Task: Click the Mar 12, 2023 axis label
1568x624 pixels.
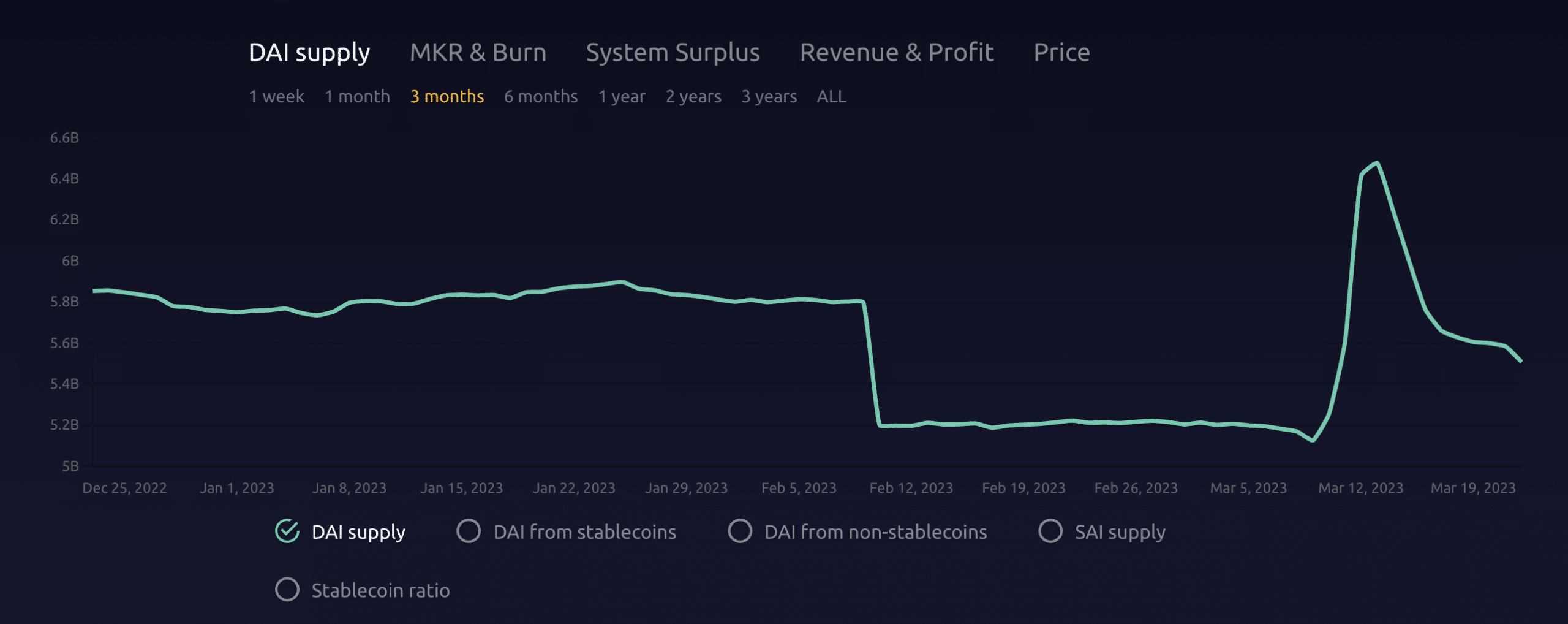Action: (1360, 488)
